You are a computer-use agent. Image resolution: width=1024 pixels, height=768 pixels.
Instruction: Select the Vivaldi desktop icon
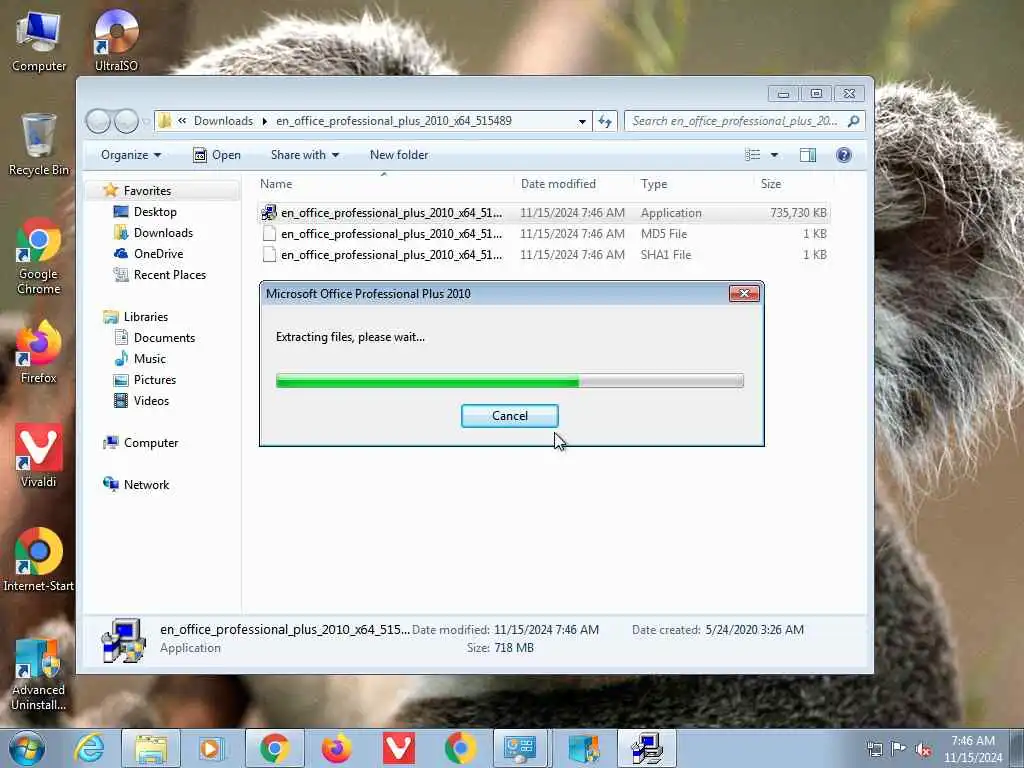[39, 456]
